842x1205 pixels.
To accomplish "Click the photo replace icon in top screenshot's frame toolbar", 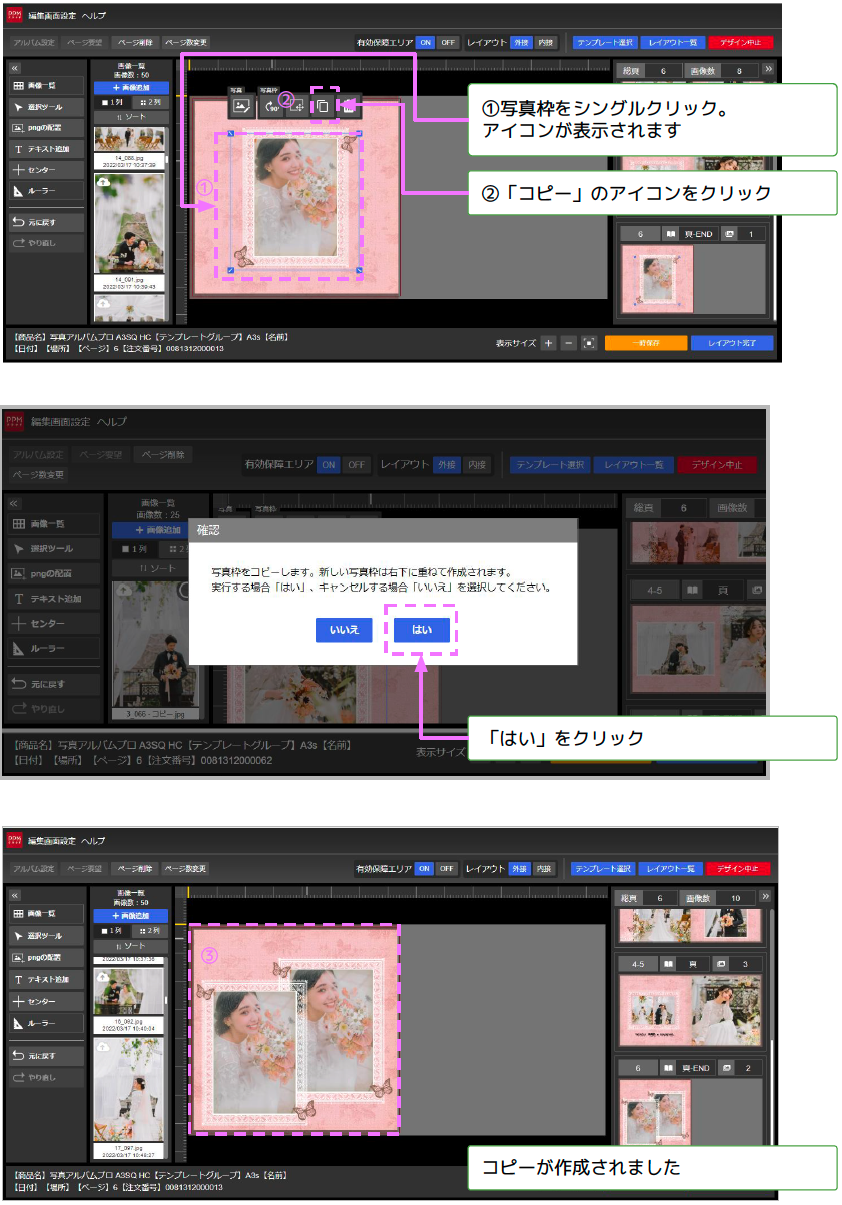I will 242,106.
